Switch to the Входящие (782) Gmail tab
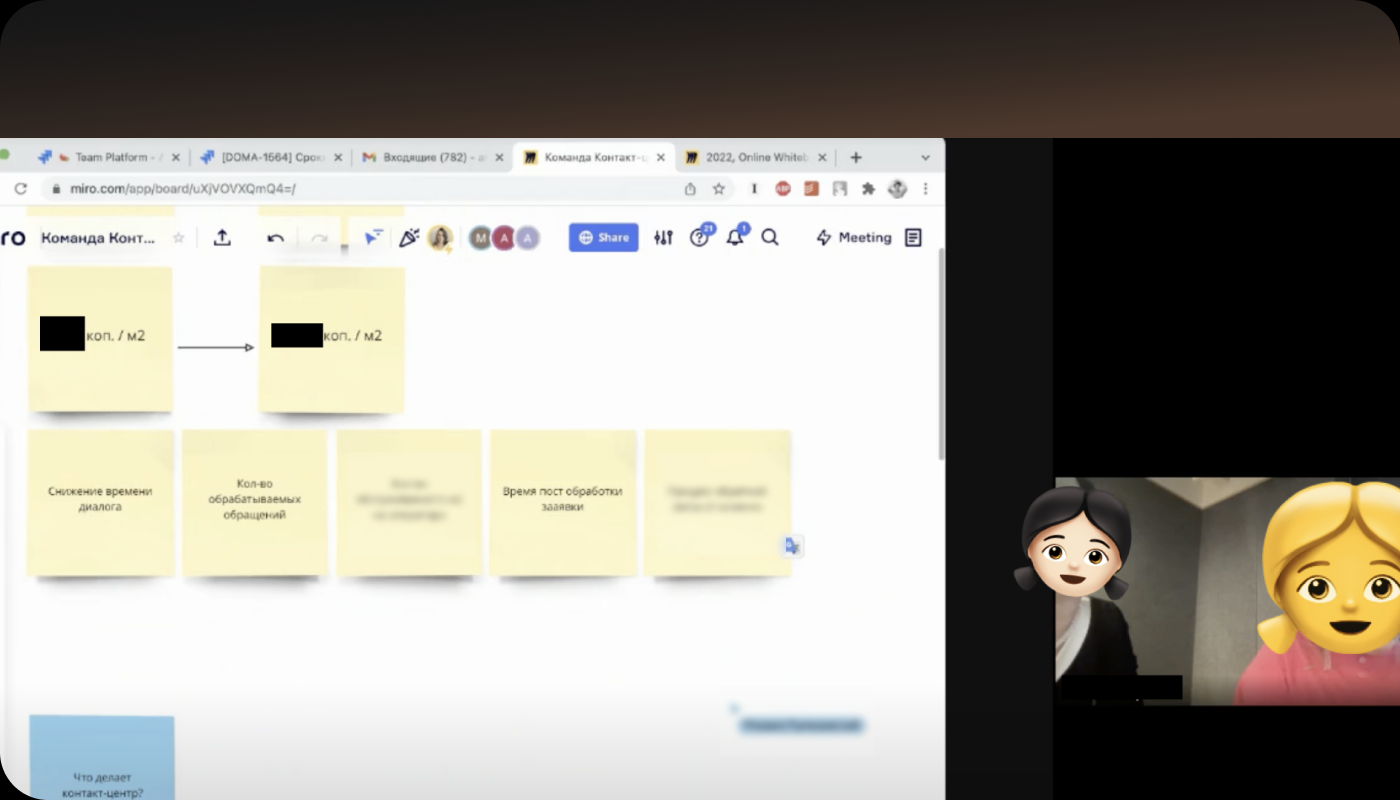The width and height of the screenshot is (1400, 800). pyautogui.click(x=428, y=158)
